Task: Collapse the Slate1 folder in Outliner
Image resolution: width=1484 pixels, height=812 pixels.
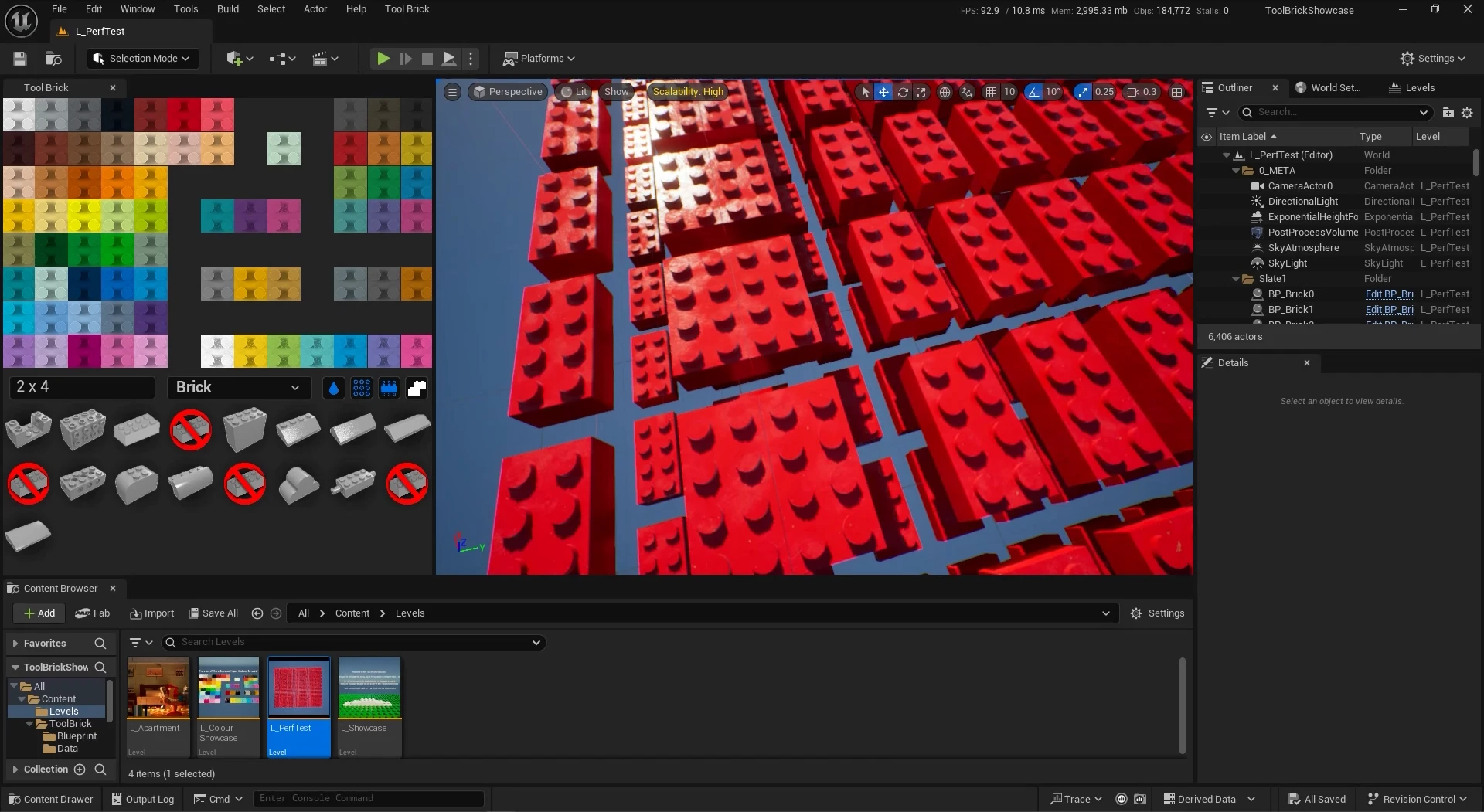Action: 1236,279
